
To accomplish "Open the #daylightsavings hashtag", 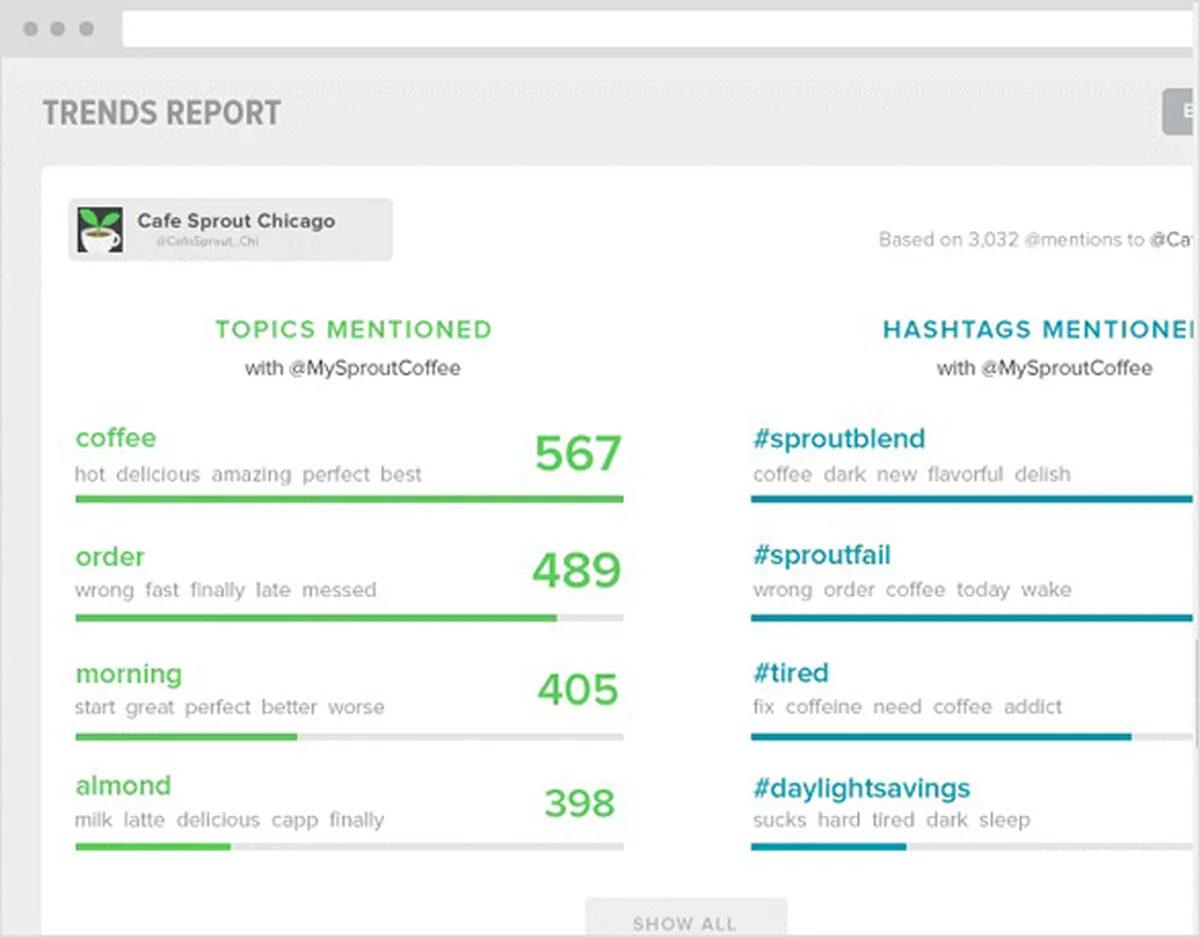I will [861, 788].
